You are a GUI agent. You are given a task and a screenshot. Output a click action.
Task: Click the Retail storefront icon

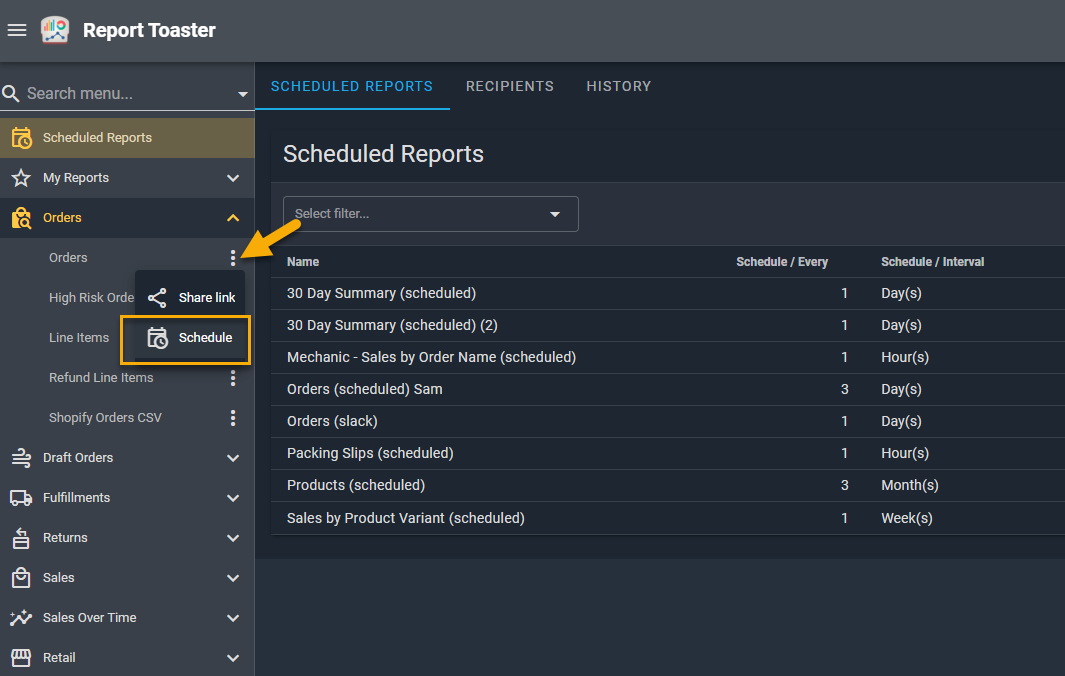[21, 658]
